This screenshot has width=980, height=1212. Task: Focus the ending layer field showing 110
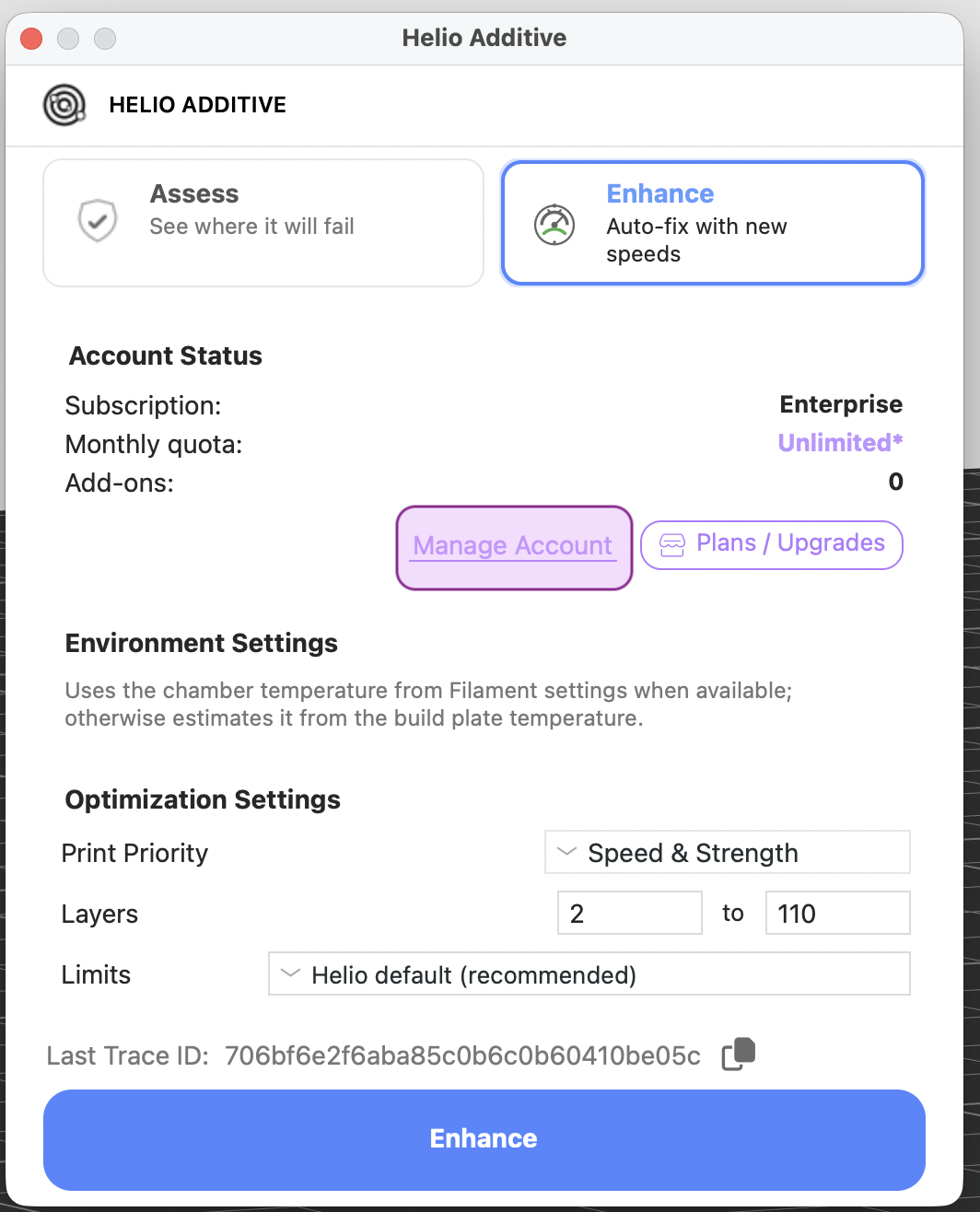tap(836, 914)
